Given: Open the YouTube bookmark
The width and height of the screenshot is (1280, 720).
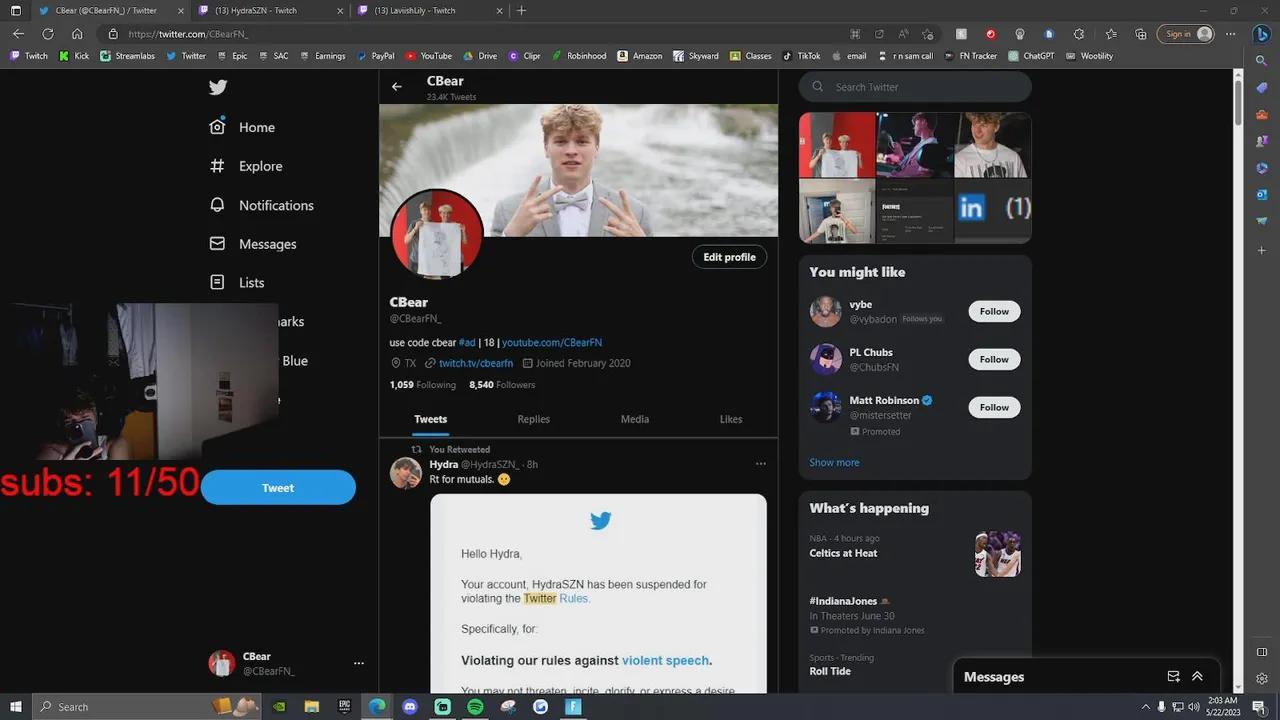Looking at the screenshot, I should pos(429,56).
